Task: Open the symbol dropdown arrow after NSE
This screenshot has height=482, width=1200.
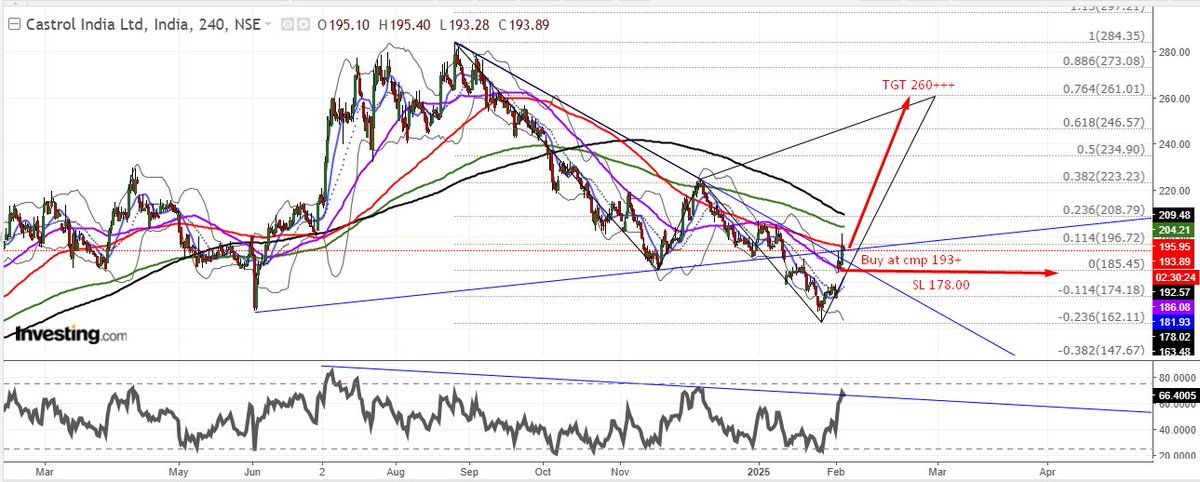Action: [268, 26]
